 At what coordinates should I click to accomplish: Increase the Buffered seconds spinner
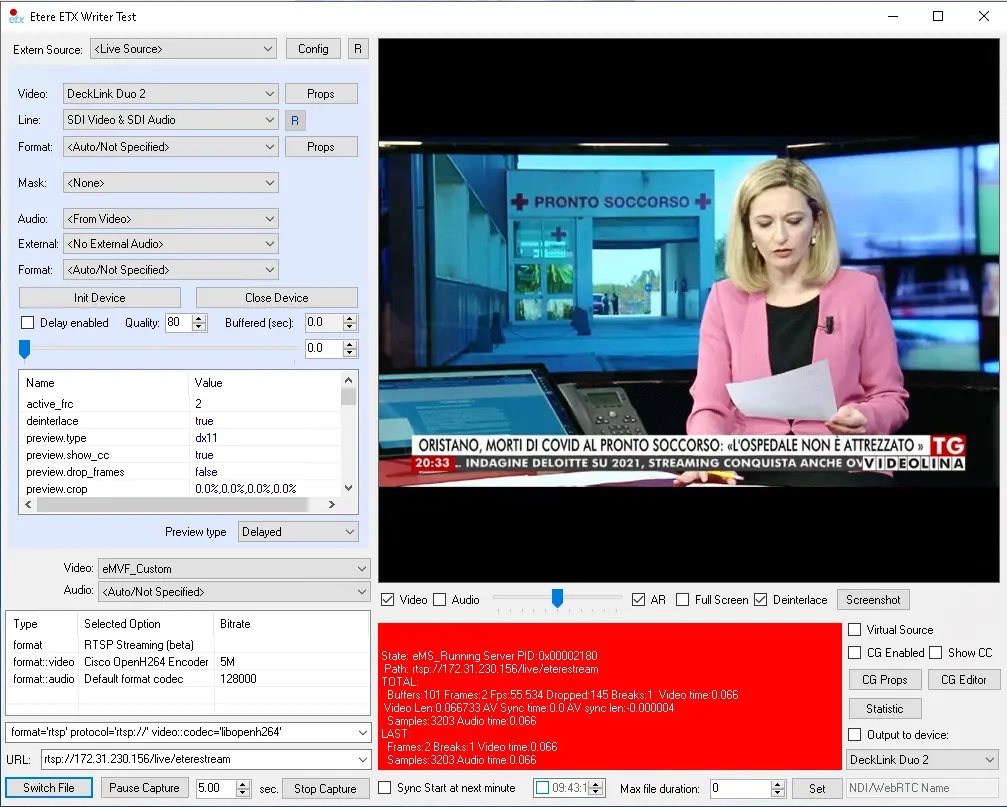click(x=349, y=318)
